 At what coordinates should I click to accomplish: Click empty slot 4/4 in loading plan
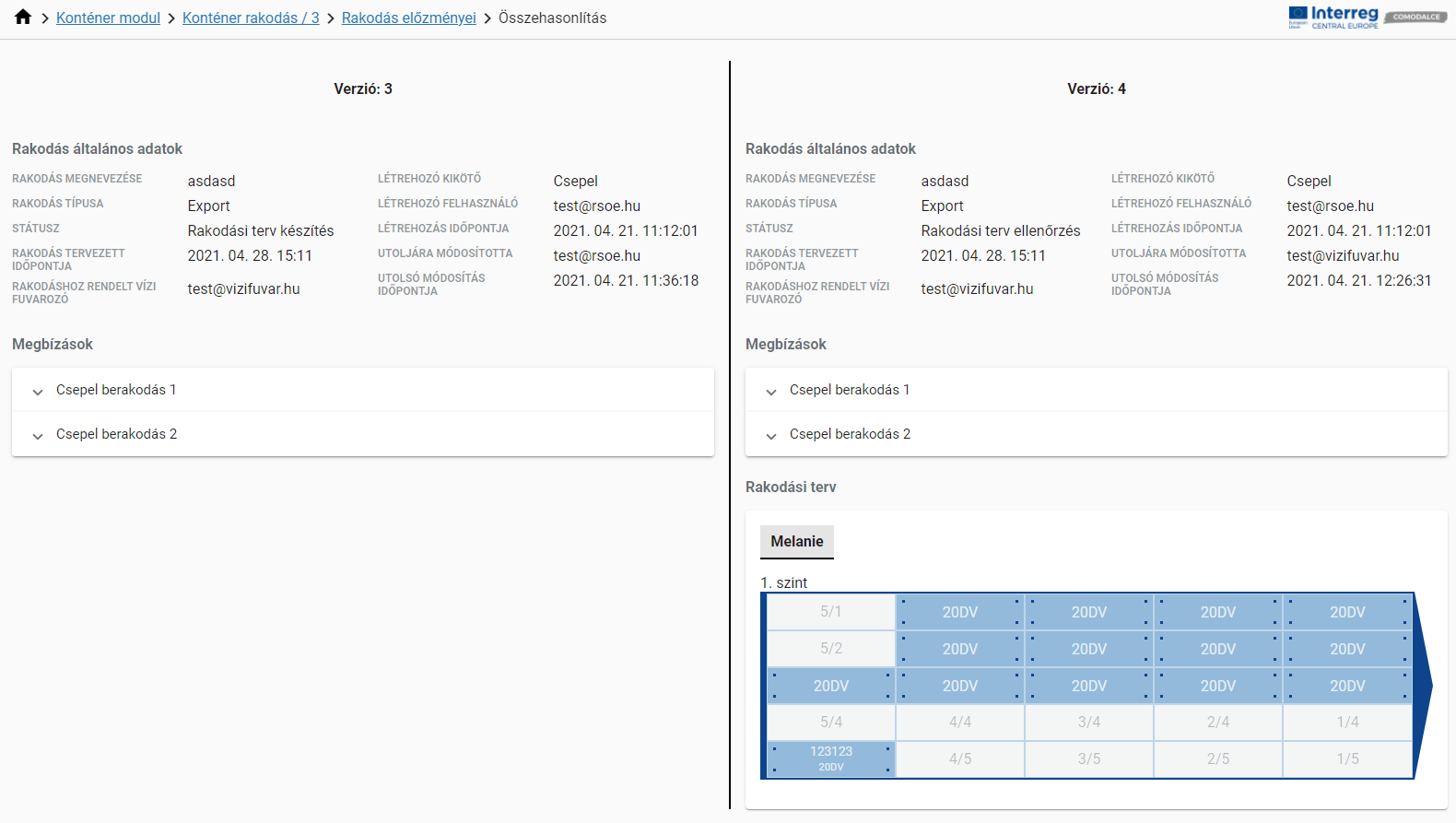pos(960,723)
